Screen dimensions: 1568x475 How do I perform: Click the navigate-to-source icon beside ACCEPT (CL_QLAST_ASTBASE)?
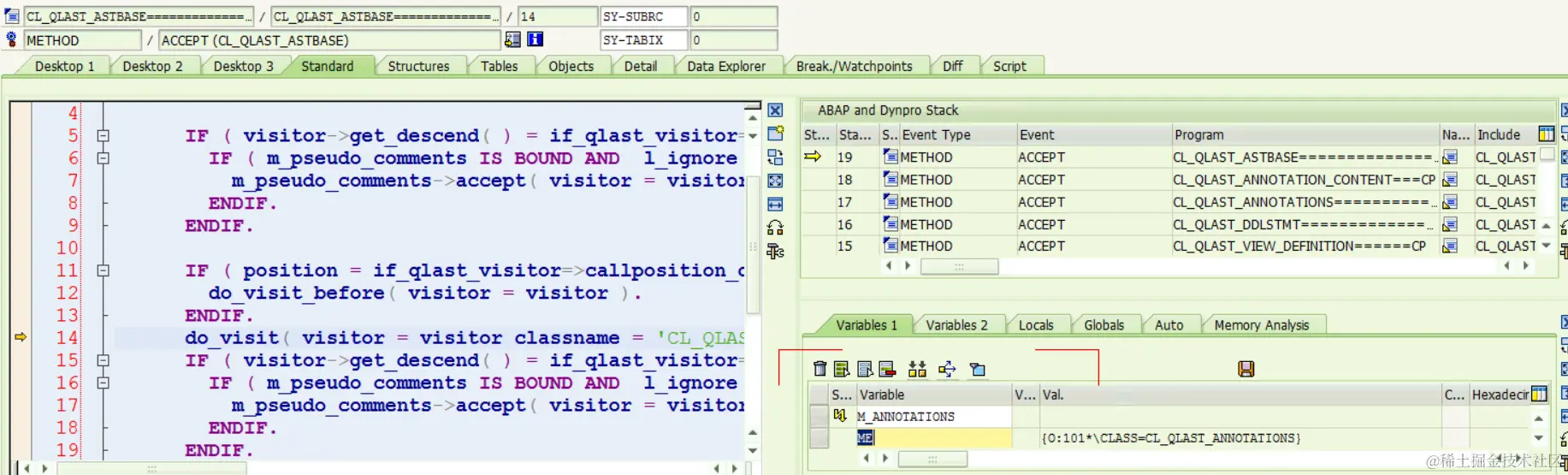pos(512,39)
